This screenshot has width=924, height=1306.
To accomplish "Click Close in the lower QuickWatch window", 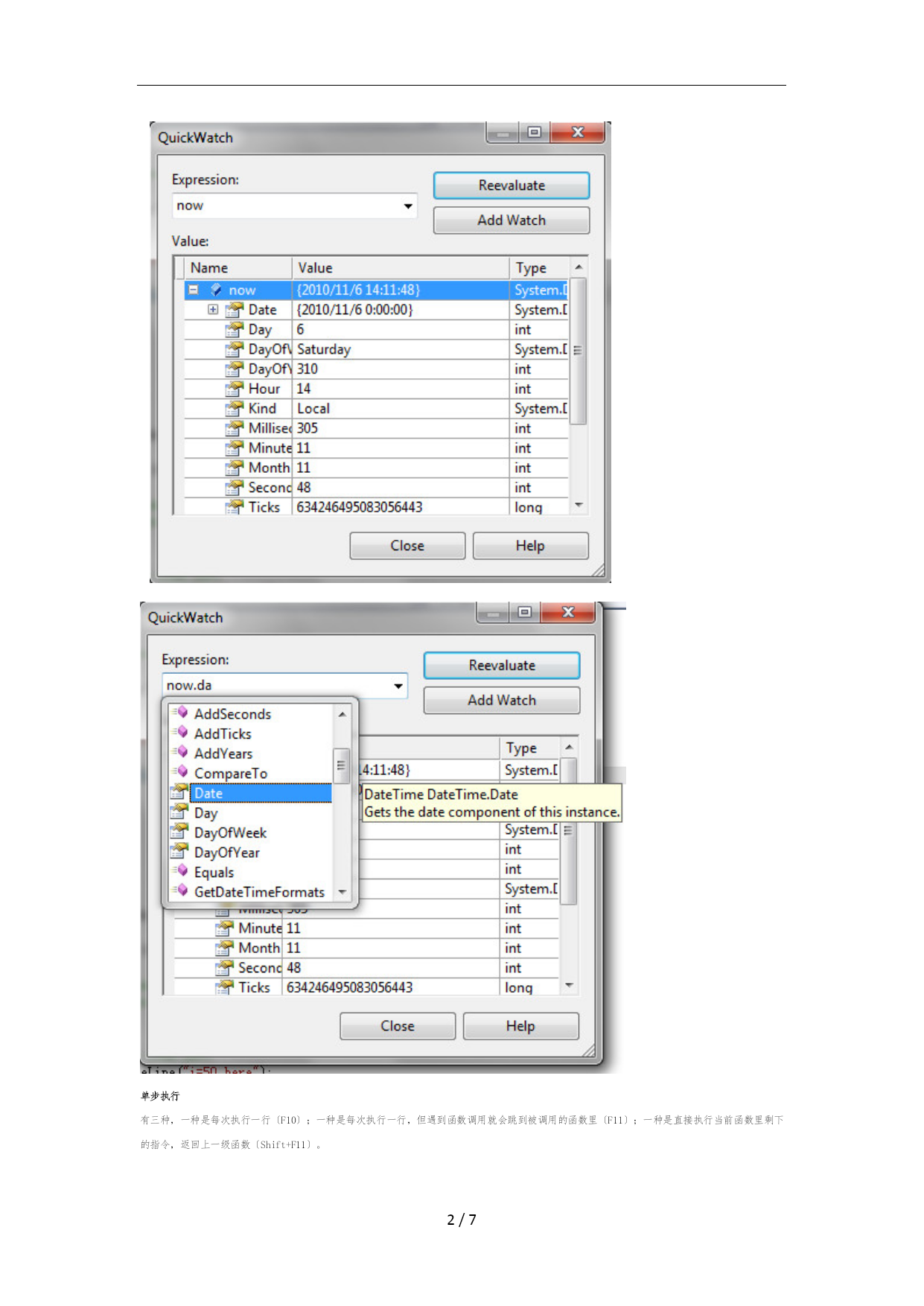I will pyautogui.click(x=398, y=1026).
